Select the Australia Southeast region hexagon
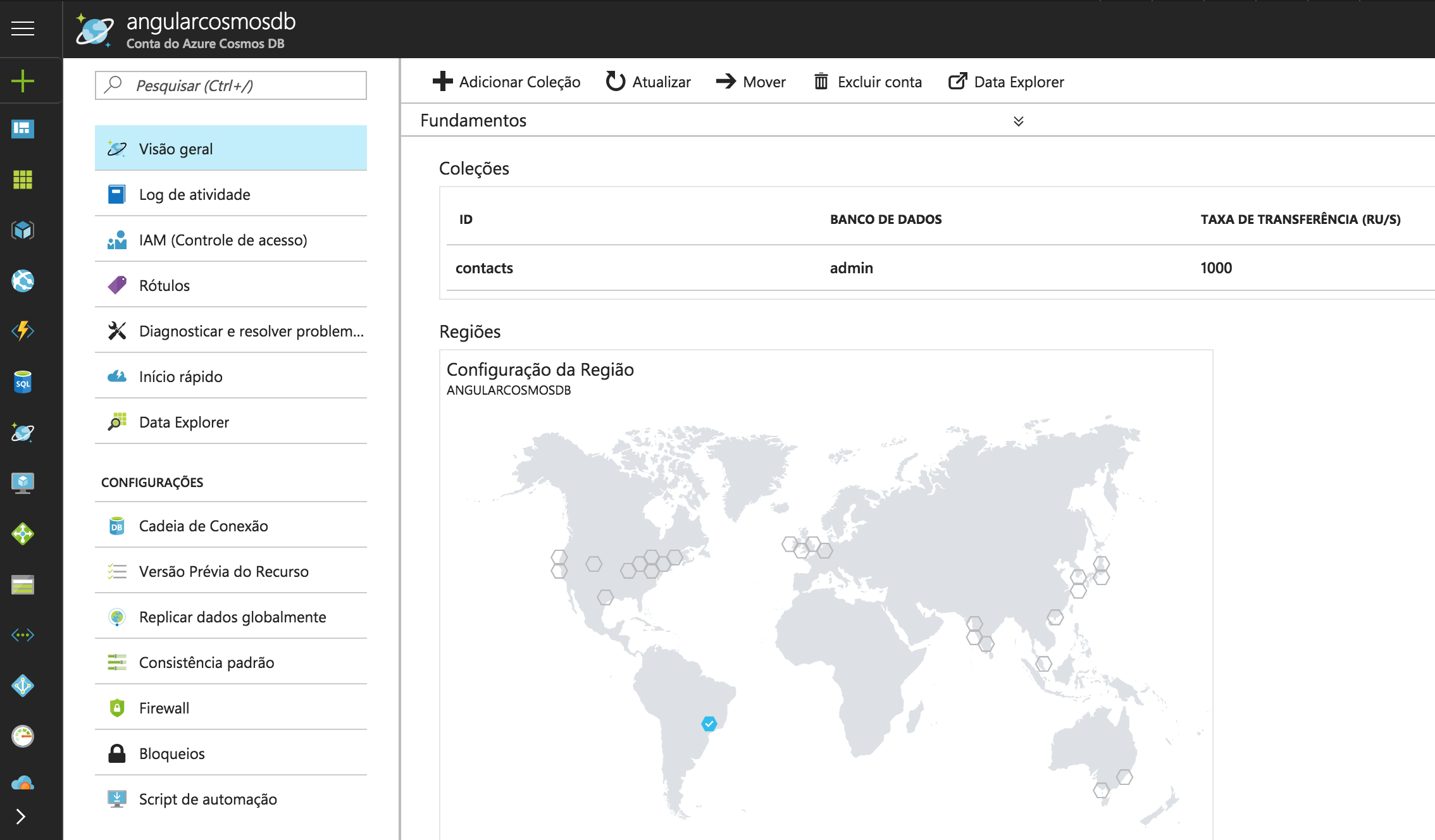1435x840 pixels. 1102,790
